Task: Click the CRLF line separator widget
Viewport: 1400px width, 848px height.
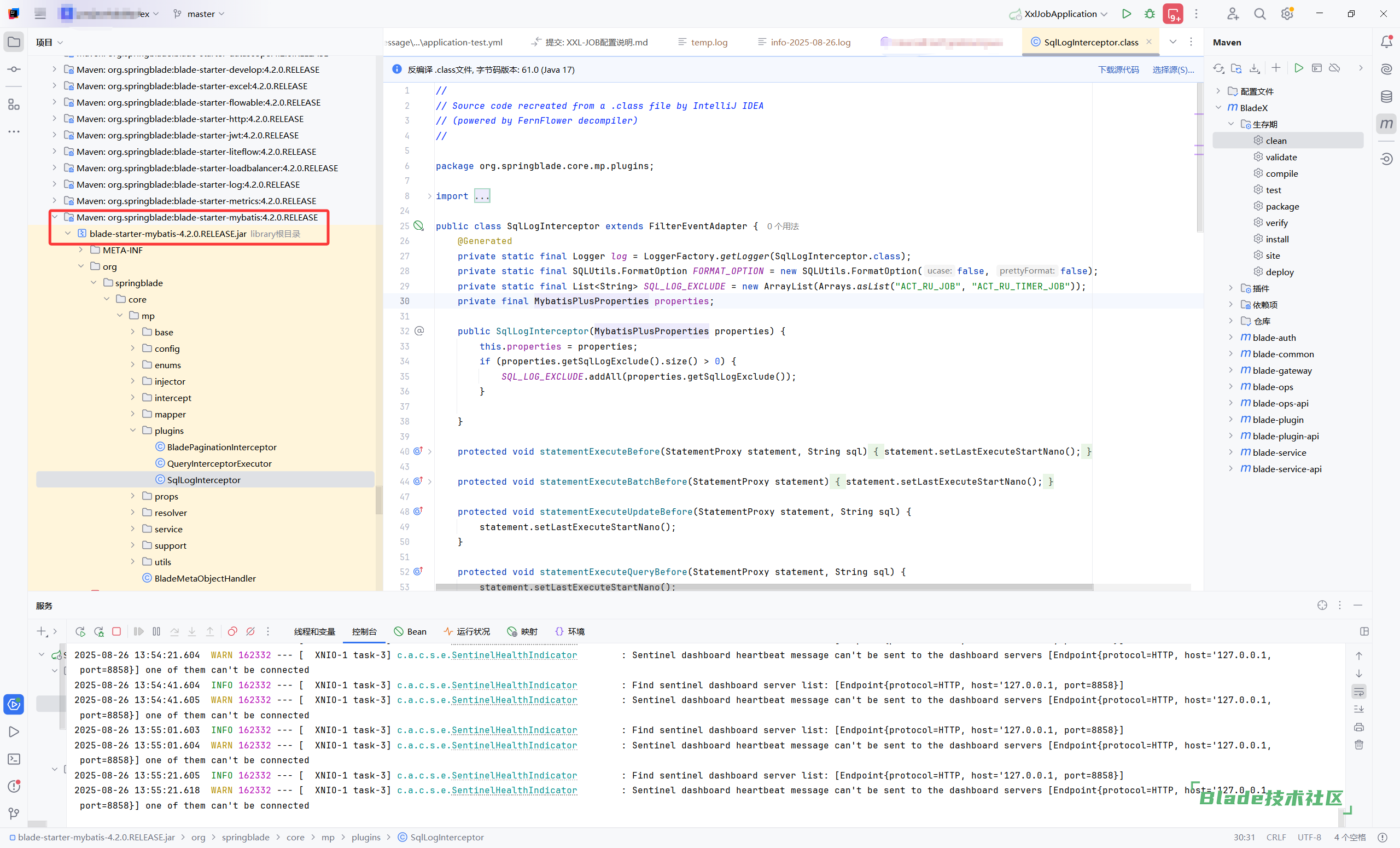Action: point(1276,837)
